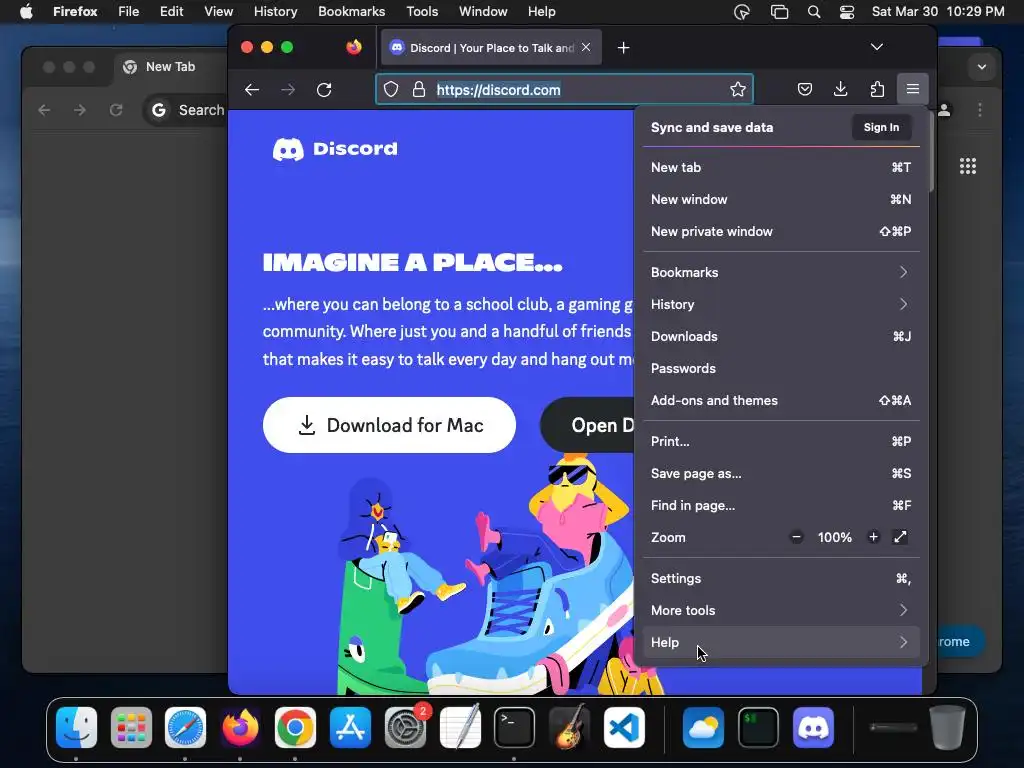Open GarageBand from the Dock

(569, 727)
